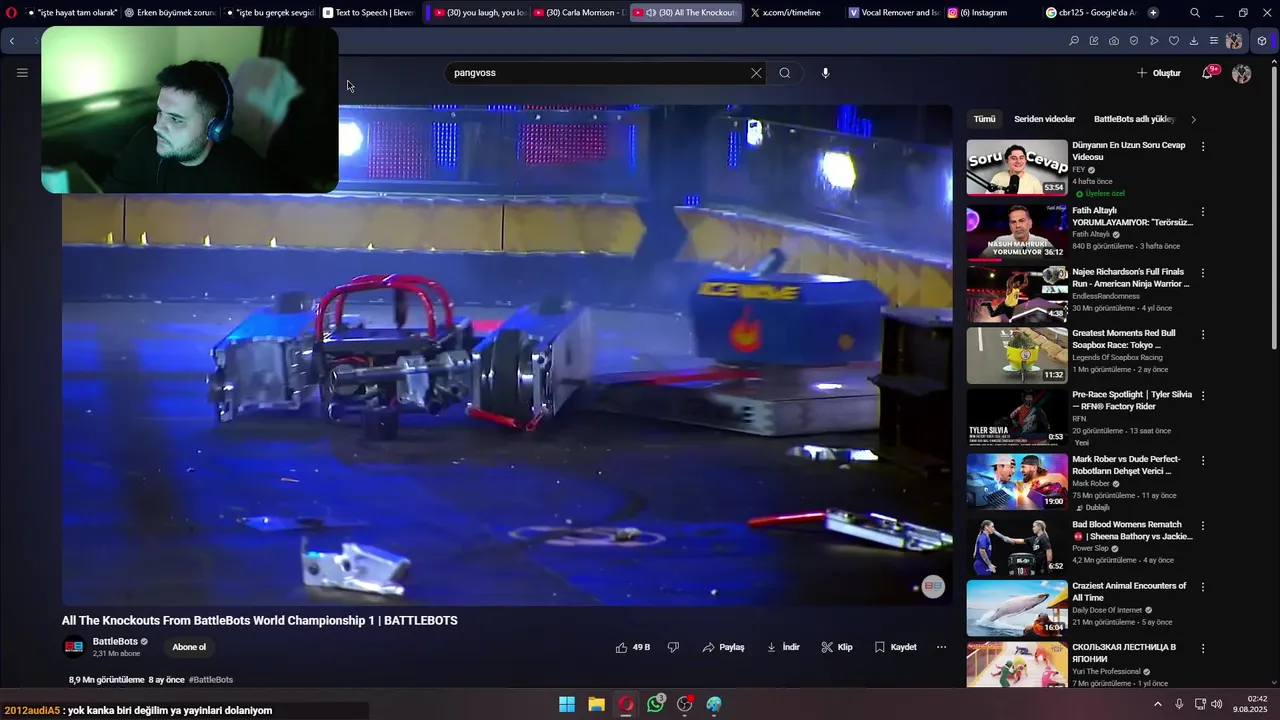1280x720 pixels.
Task: Open the BattleBots channel name link
Action: pyautogui.click(x=115, y=642)
